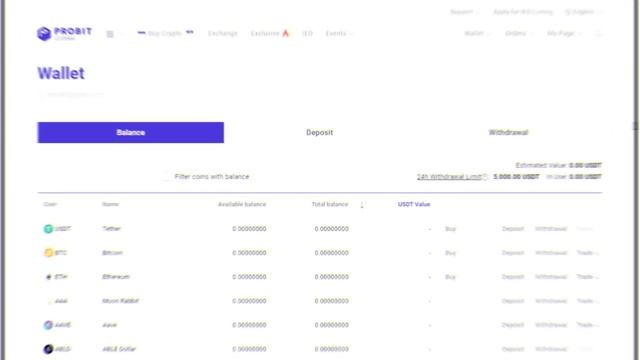Open the hamburger menu icon beside the logo
The height and width of the screenshot is (360, 640).
point(110,34)
